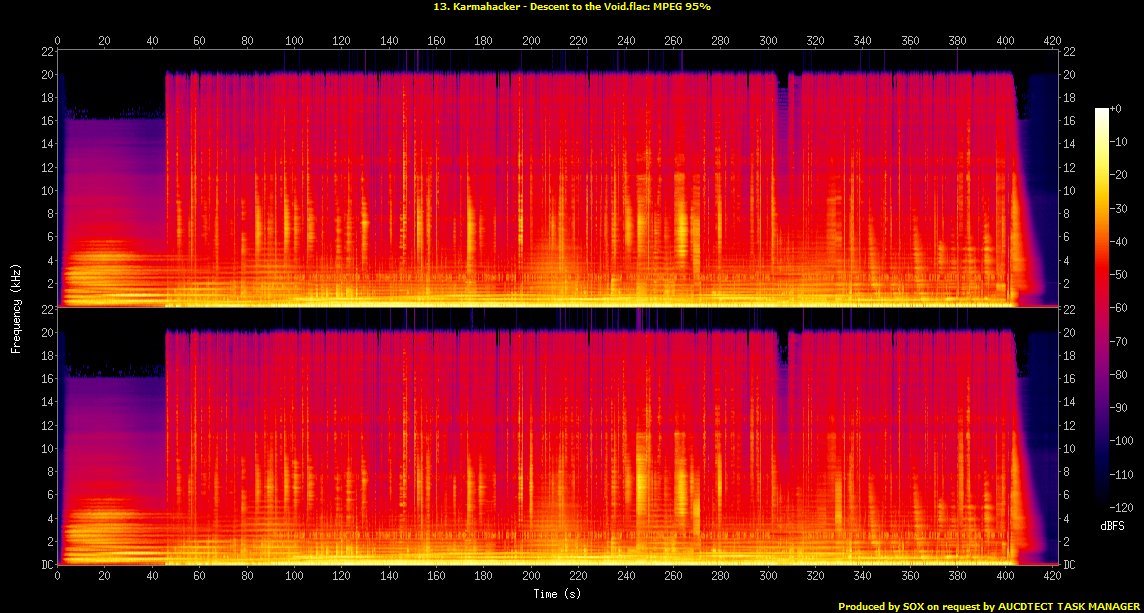The width and height of the screenshot is (1144, 613).
Task: Click the '-60' level on the color scale
Action: coord(1124,307)
